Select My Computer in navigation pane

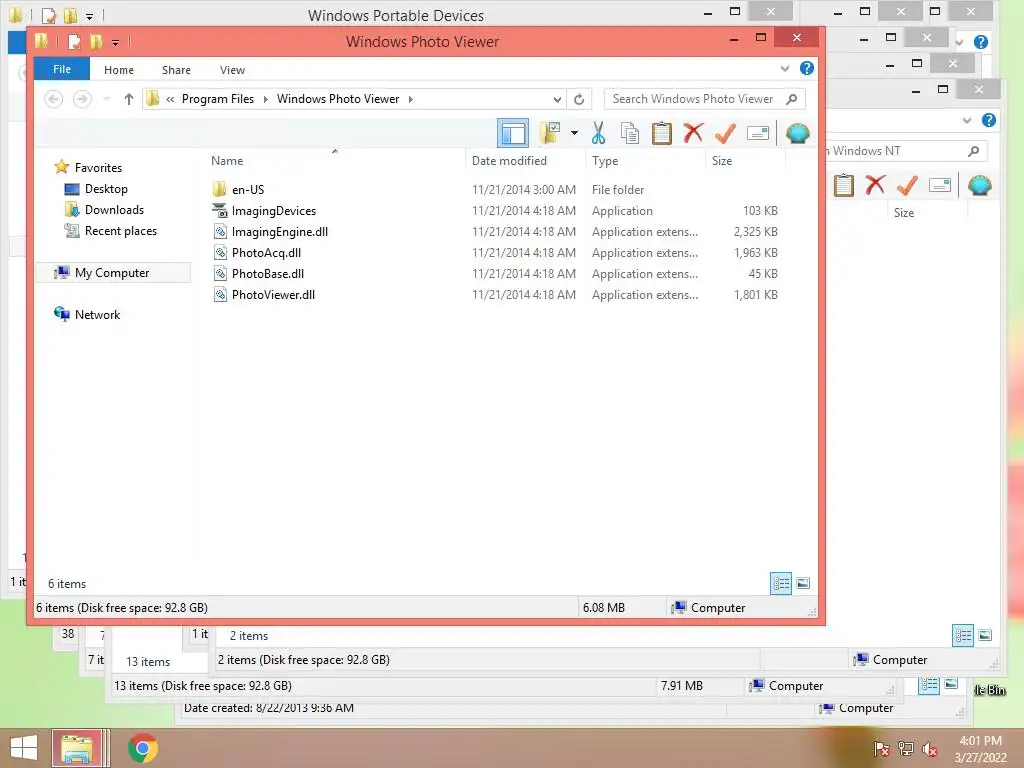112,273
